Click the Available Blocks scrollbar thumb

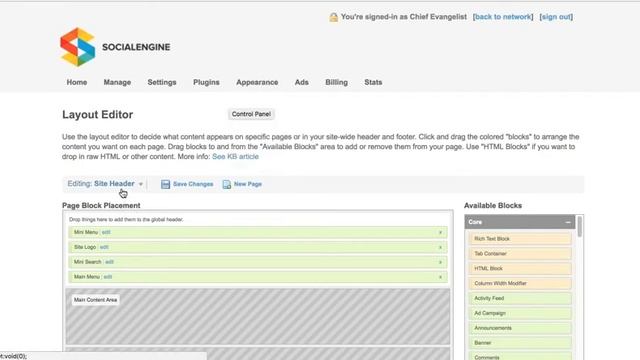[580, 226]
